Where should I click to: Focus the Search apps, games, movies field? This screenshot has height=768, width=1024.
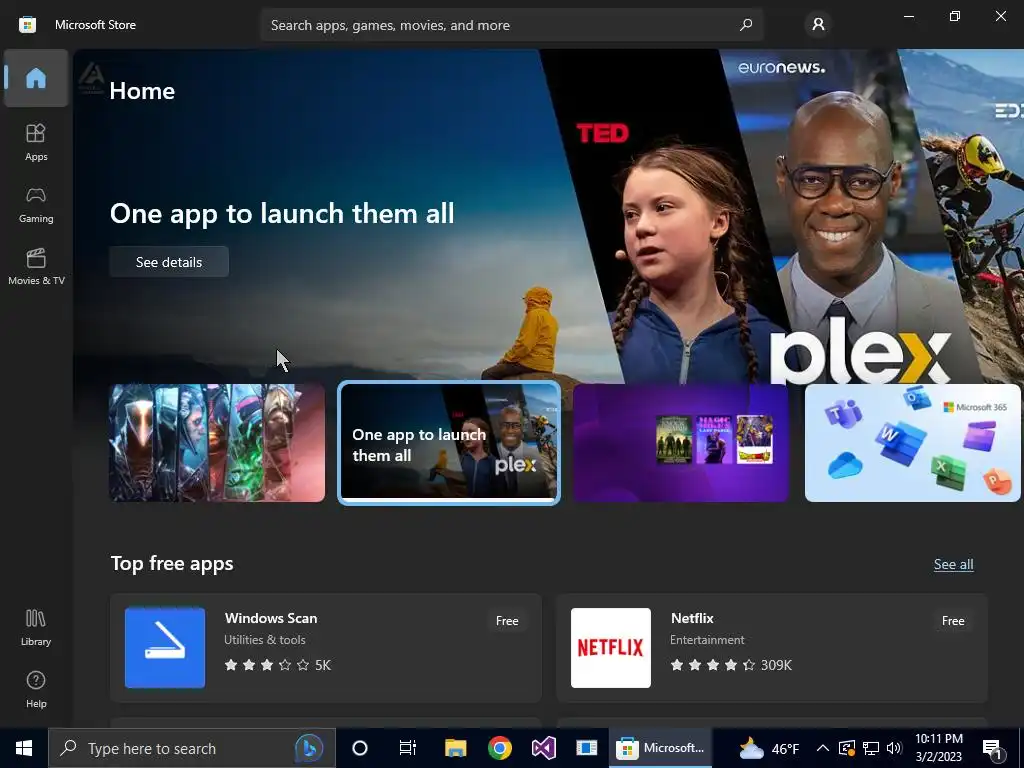(x=511, y=25)
